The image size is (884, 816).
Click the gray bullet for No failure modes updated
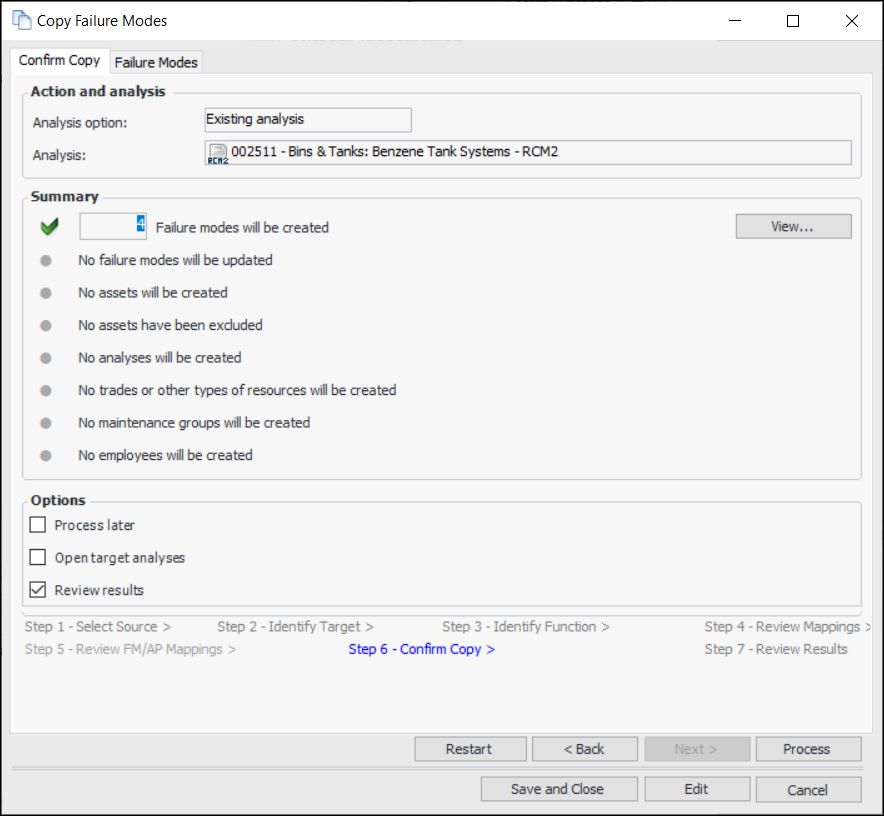(46, 261)
